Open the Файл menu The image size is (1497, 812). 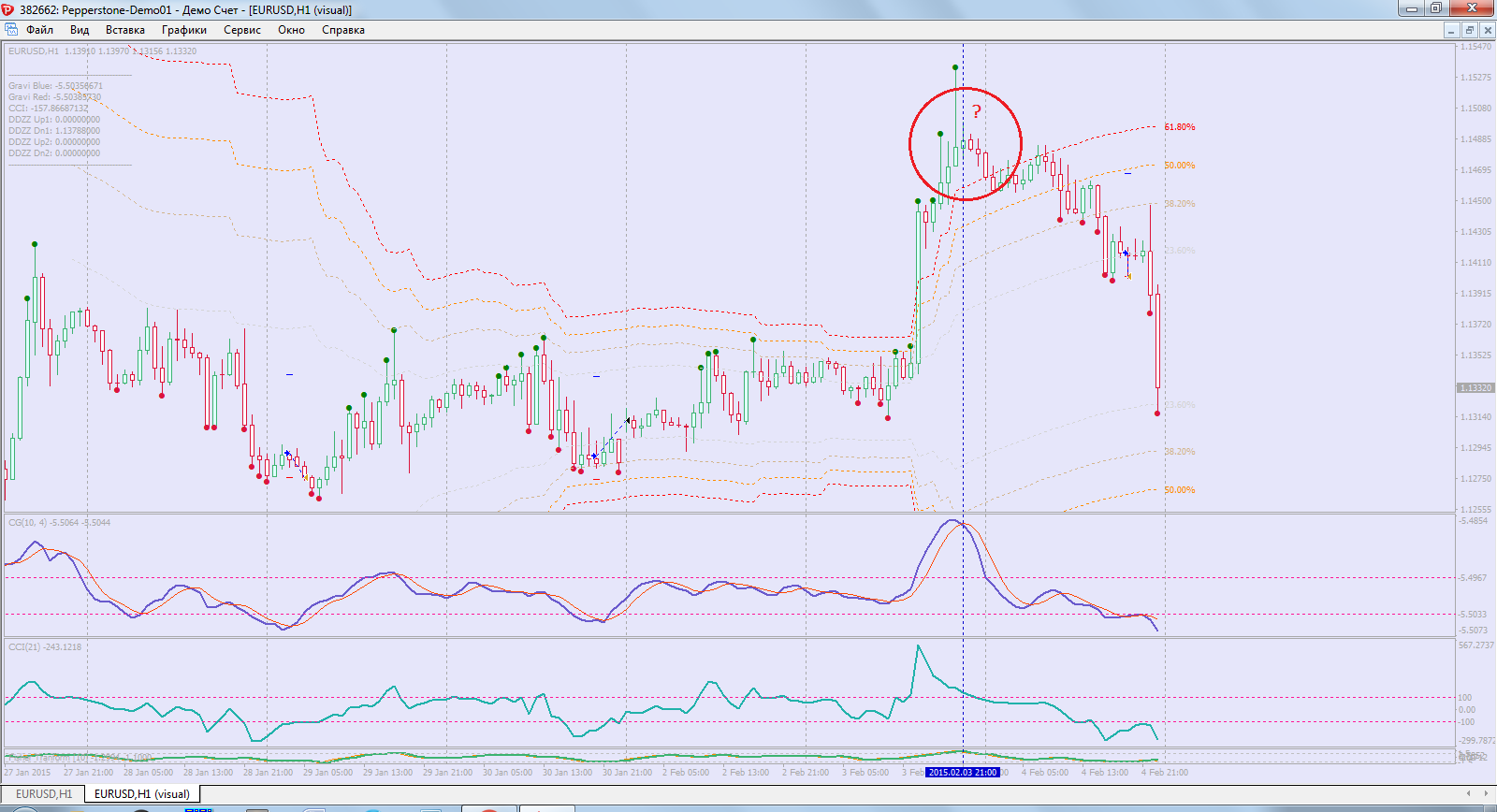pyautogui.click(x=39, y=30)
